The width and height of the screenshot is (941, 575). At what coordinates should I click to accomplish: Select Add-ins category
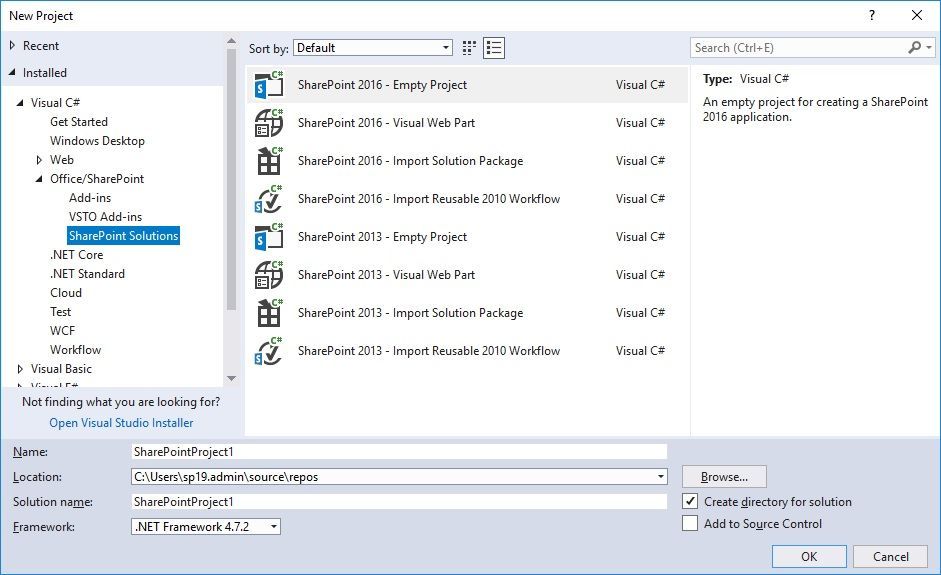(x=90, y=198)
